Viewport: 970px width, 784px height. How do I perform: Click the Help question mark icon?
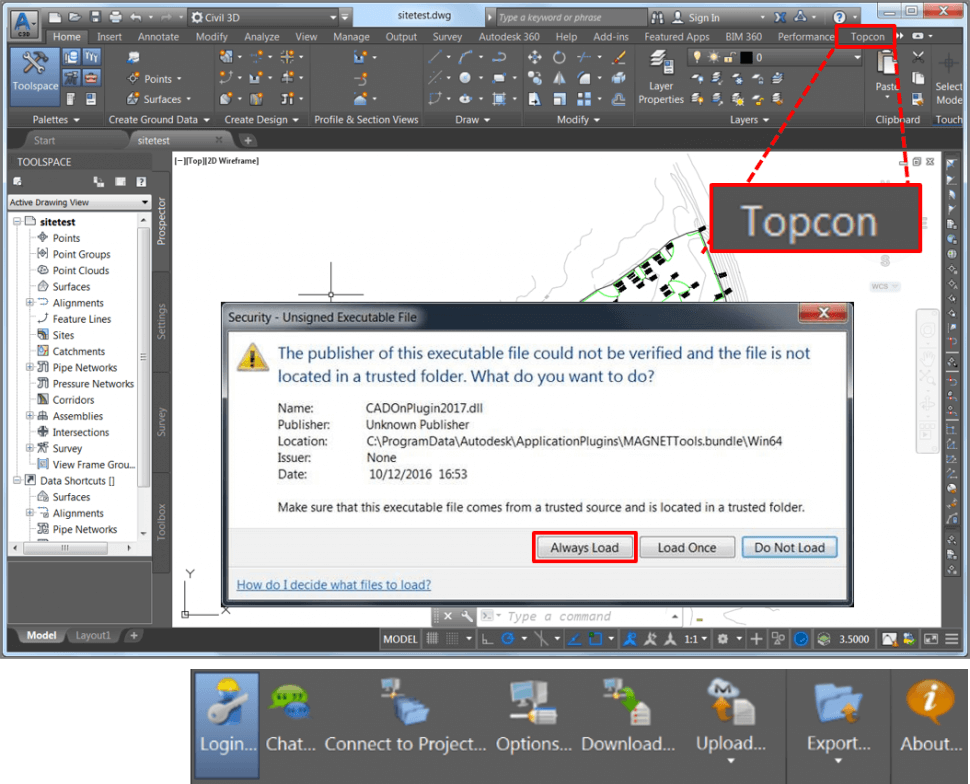pos(839,17)
